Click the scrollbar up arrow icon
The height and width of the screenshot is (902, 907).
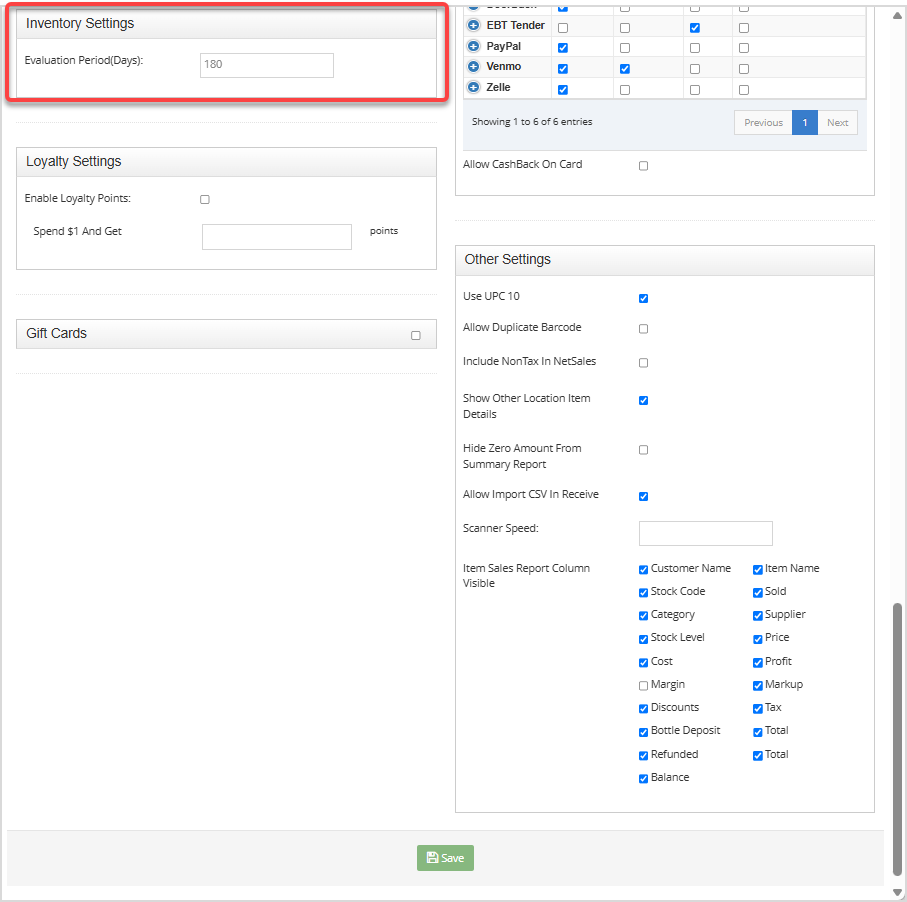897,14
